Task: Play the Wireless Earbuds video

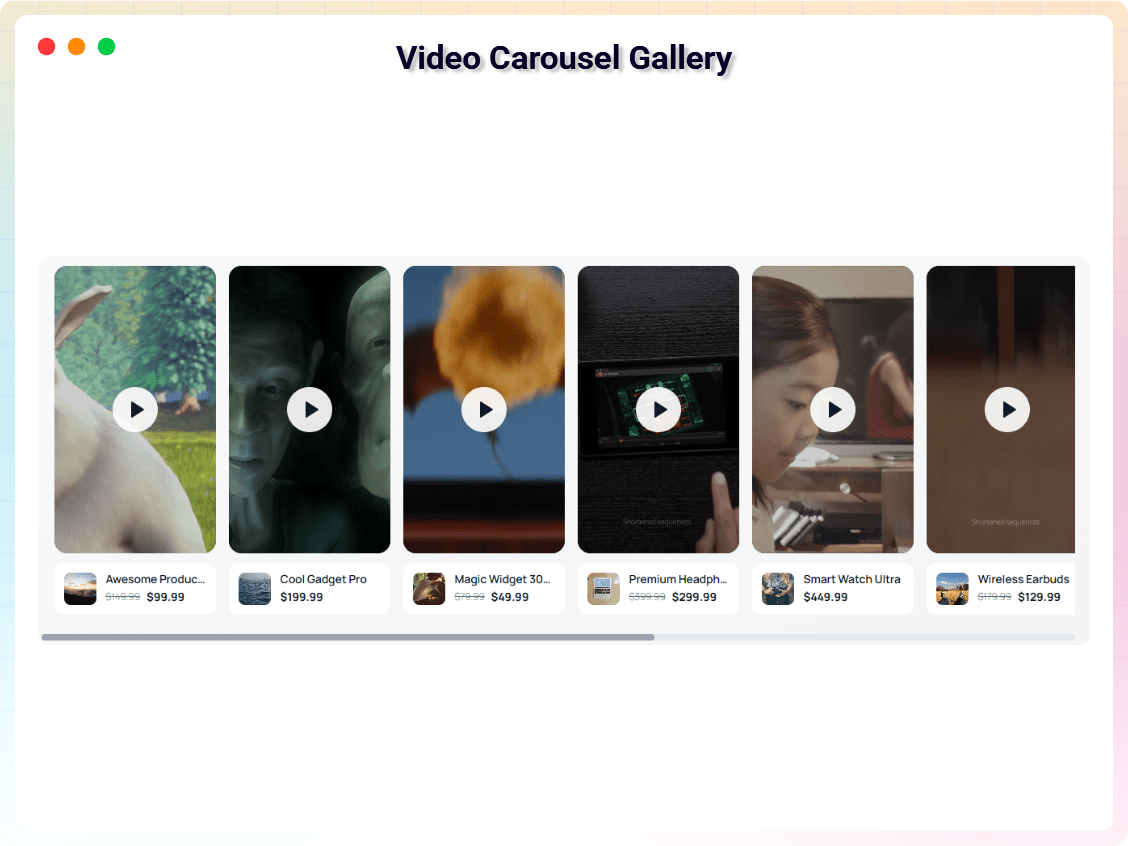Action: click(1007, 409)
